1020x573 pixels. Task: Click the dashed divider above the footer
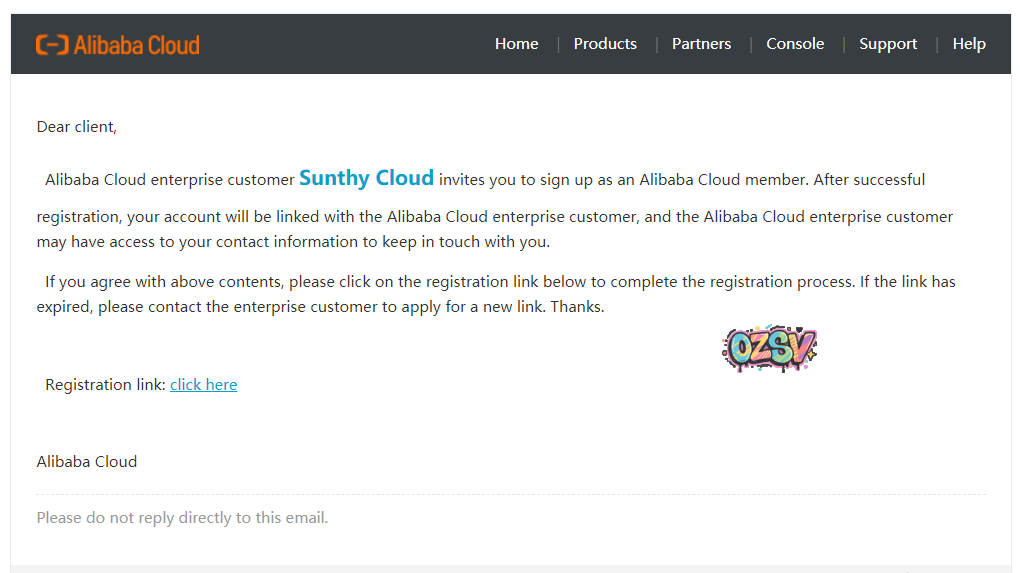pyautogui.click(x=510, y=494)
